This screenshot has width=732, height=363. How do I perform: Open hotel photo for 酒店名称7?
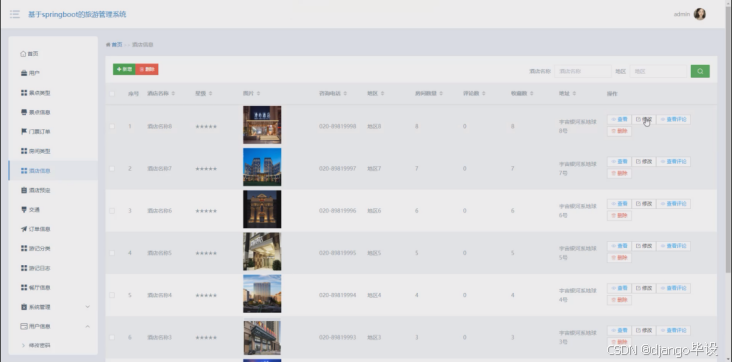point(262,167)
